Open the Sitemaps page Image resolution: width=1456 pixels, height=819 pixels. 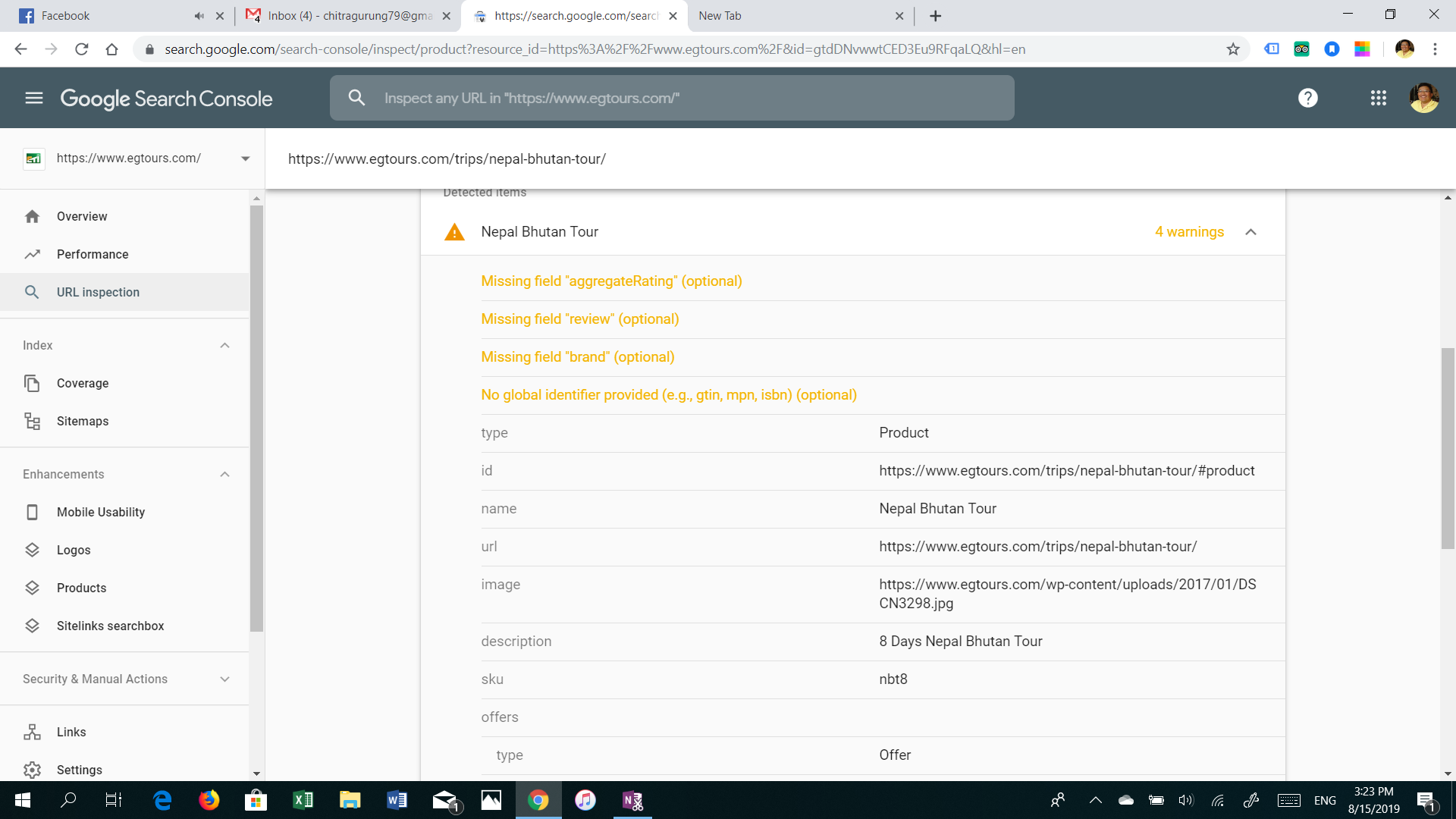124,421
